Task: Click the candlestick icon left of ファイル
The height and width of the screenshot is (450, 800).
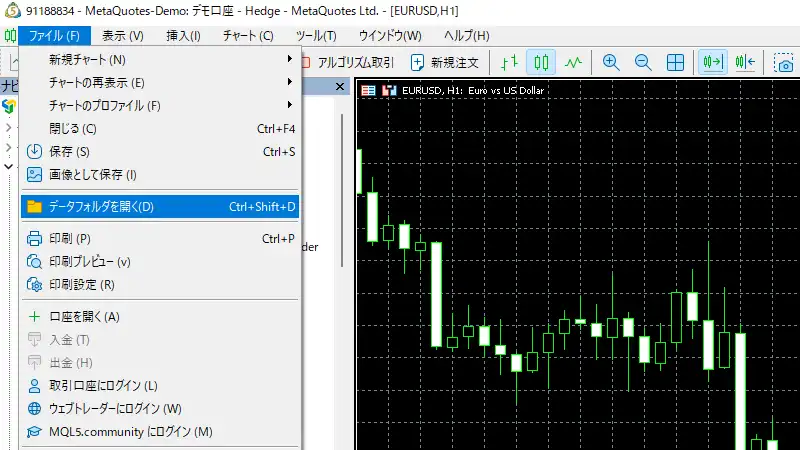Action: [x=10, y=36]
